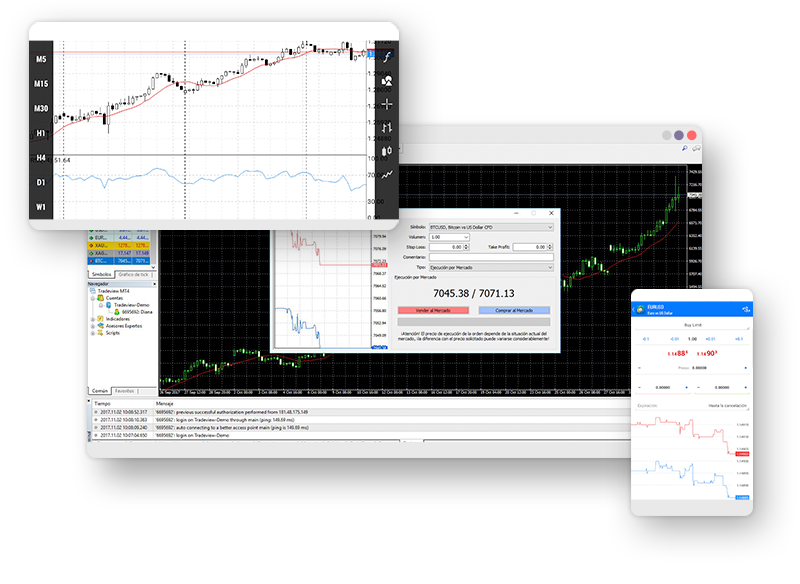The image size is (800, 584).
Task: Click the trade settings icon in mobile header
Action: coord(745,309)
